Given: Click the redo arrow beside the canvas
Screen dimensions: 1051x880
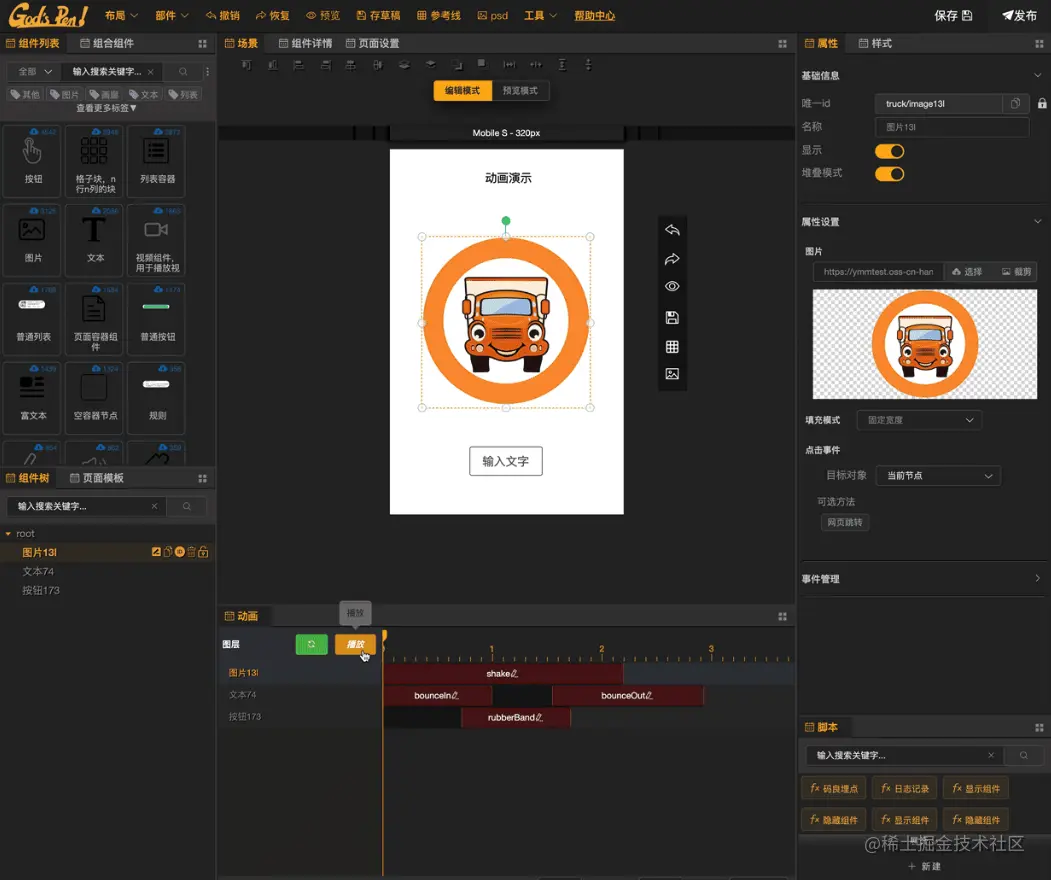Looking at the screenshot, I should tap(672, 259).
